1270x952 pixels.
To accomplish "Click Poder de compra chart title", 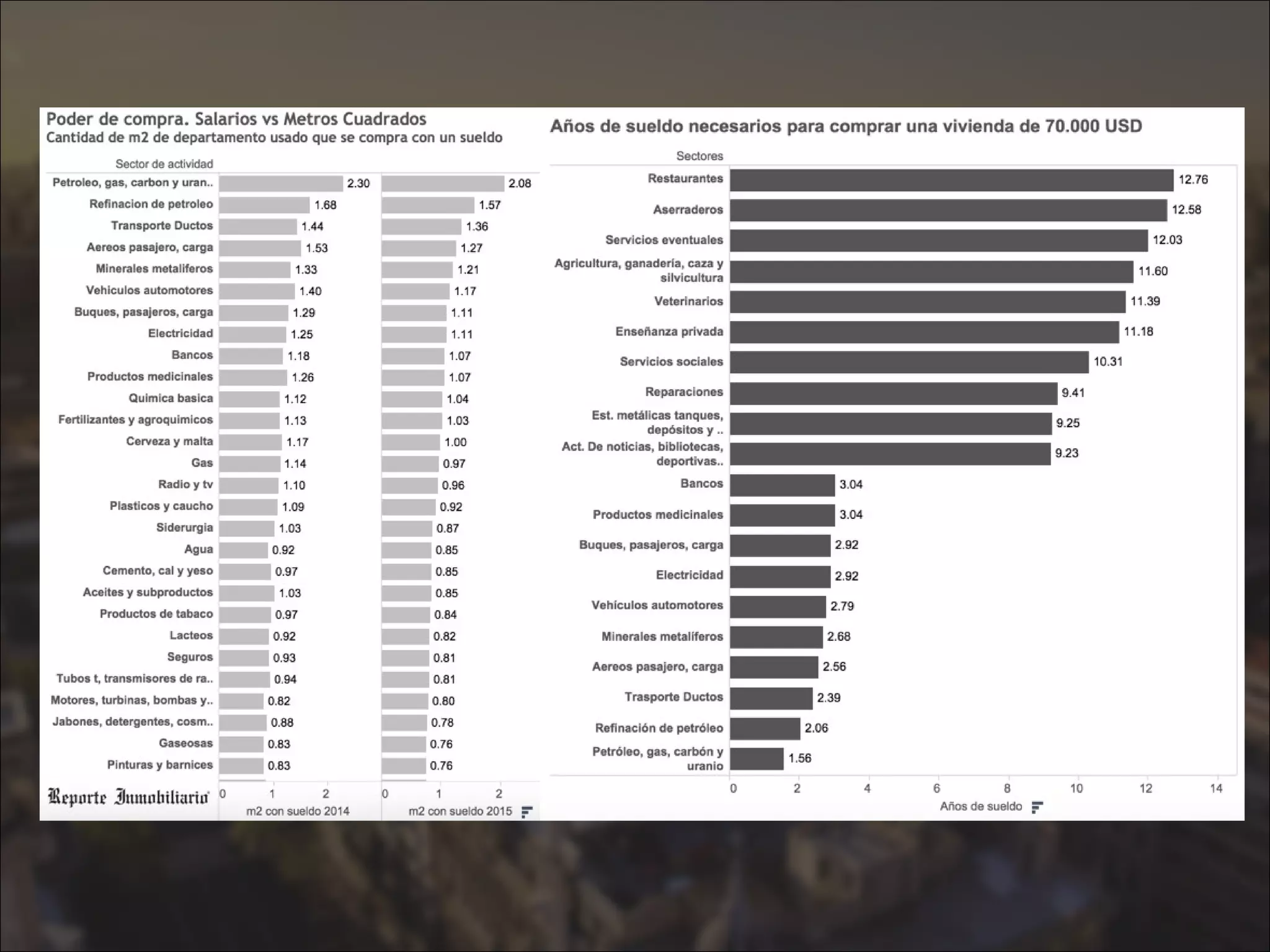I will (236, 119).
